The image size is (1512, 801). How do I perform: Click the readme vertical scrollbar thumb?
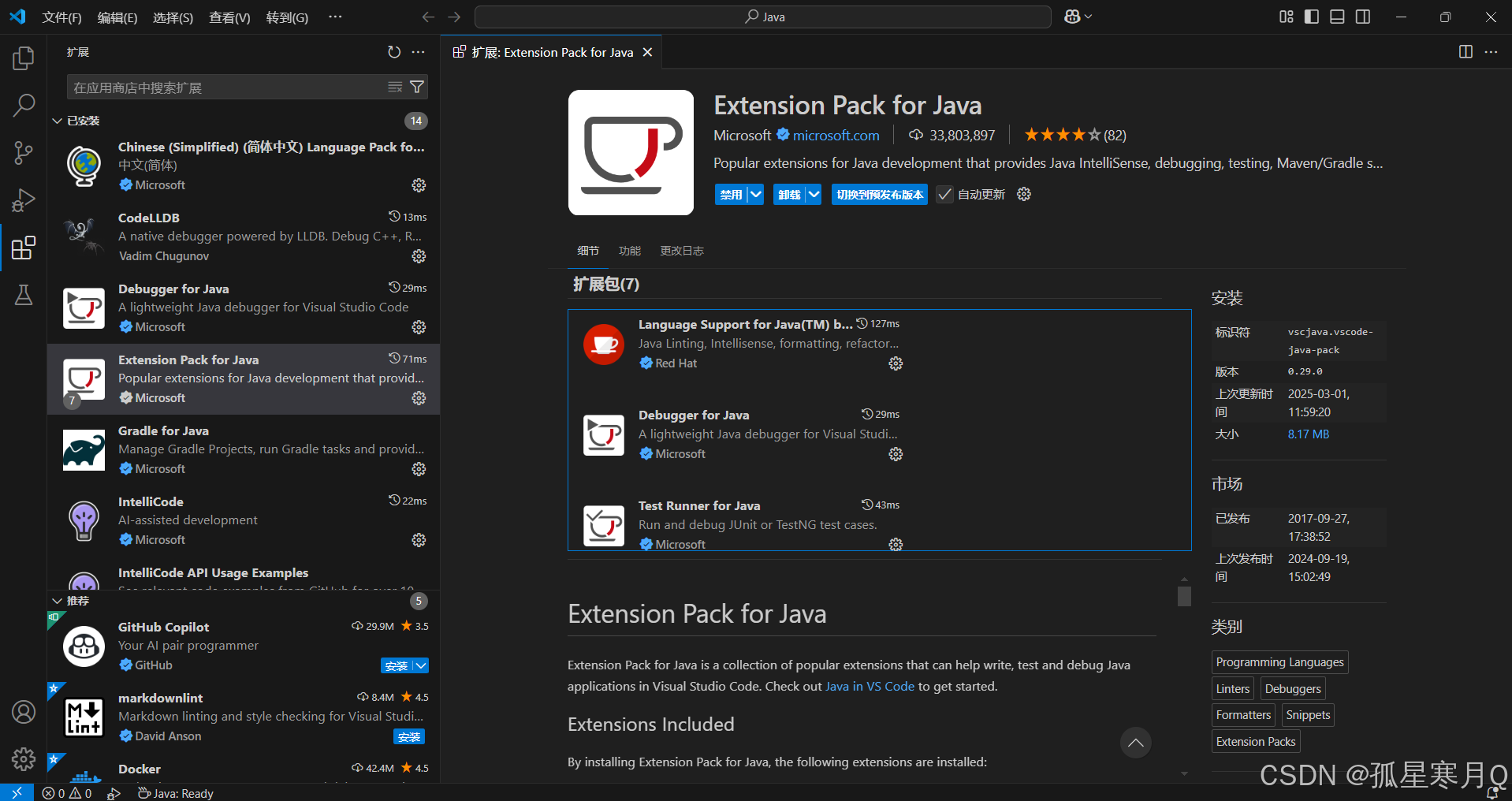click(1184, 596)
